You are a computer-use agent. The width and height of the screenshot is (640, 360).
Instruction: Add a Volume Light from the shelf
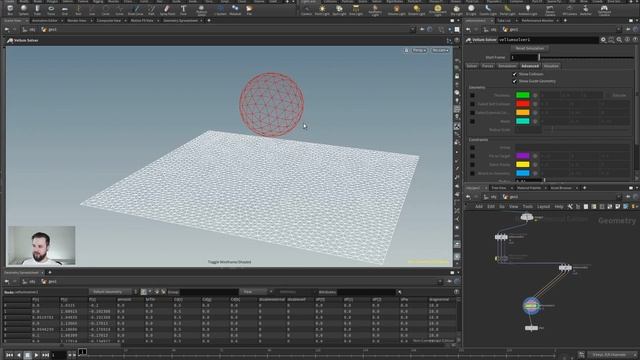pyautogui.click(x=396, y=10)
